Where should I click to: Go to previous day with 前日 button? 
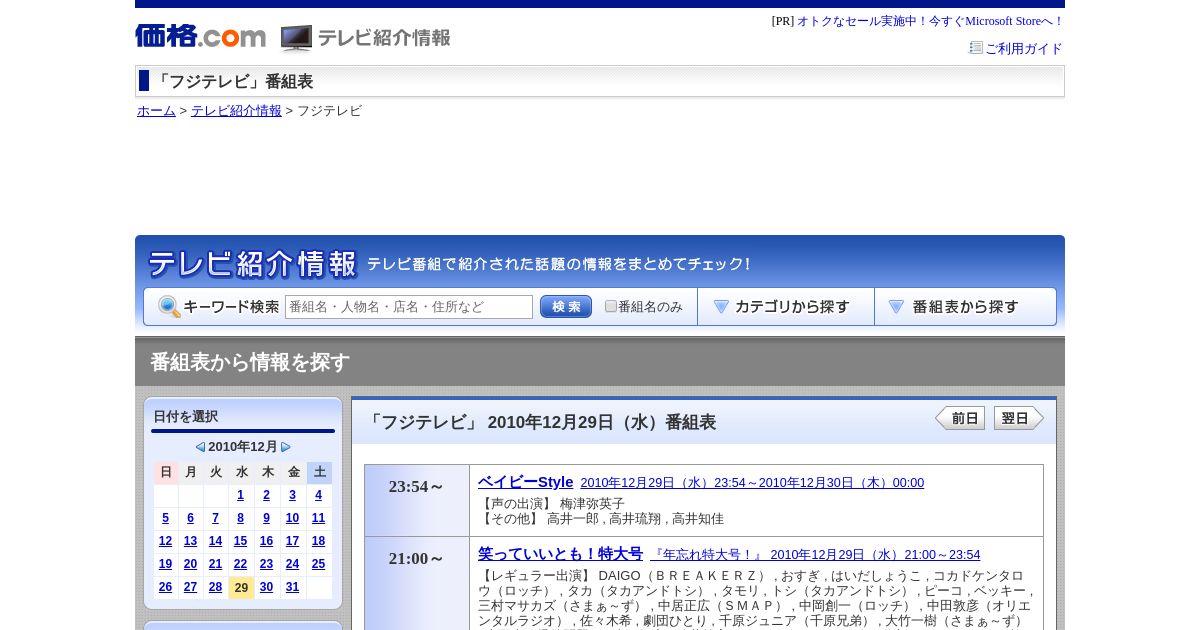[960, 418]
